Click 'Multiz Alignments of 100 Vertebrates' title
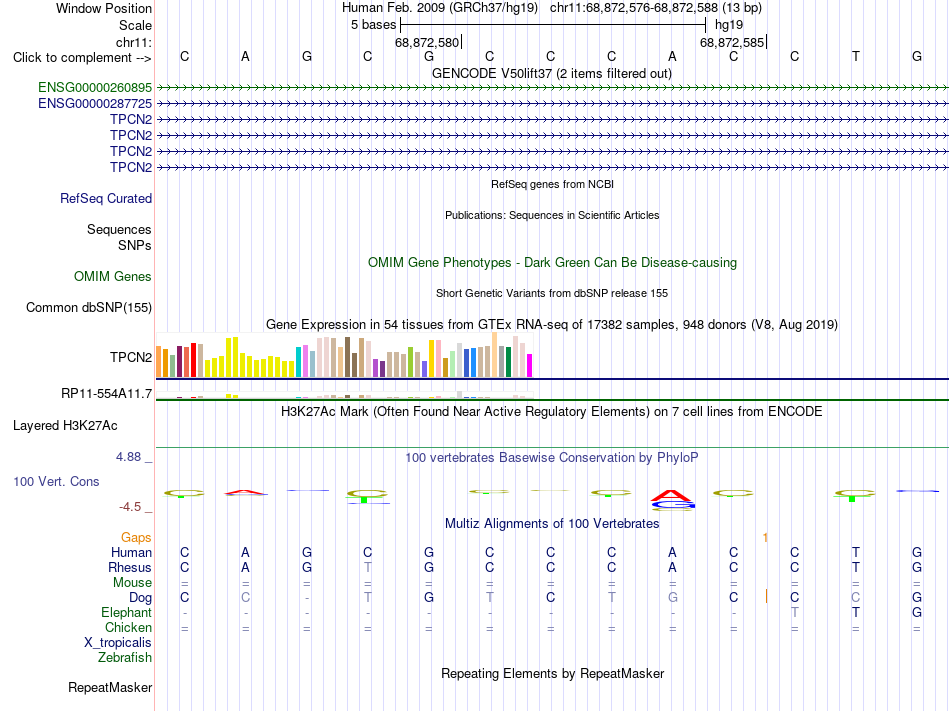 coord(552,523)
